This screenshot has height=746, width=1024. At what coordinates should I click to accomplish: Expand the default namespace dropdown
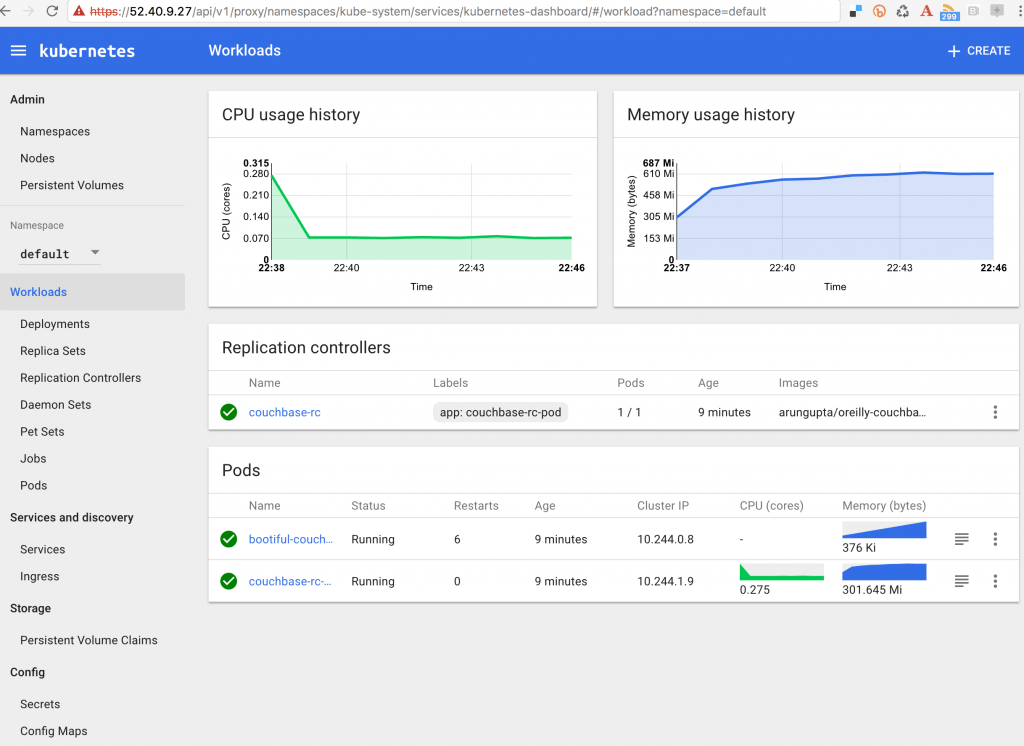click(60, 253)
